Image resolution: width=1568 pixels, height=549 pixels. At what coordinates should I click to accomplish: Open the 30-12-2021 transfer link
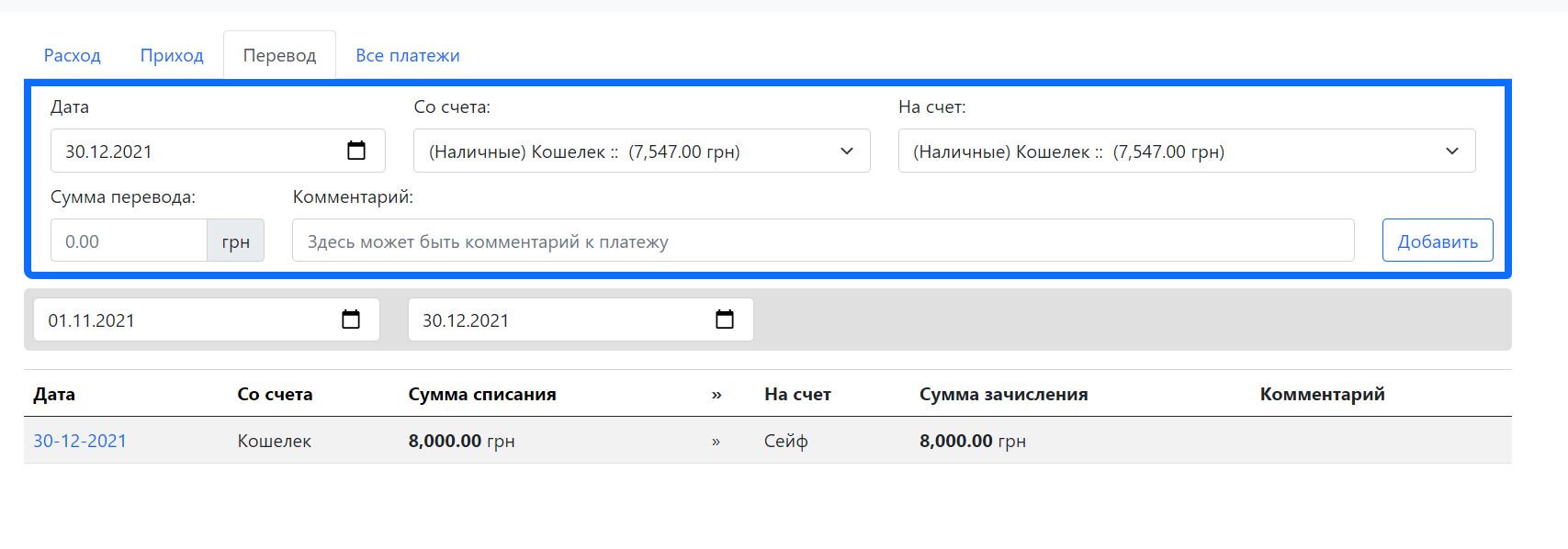pyautogui.click(x=80, y=441)
